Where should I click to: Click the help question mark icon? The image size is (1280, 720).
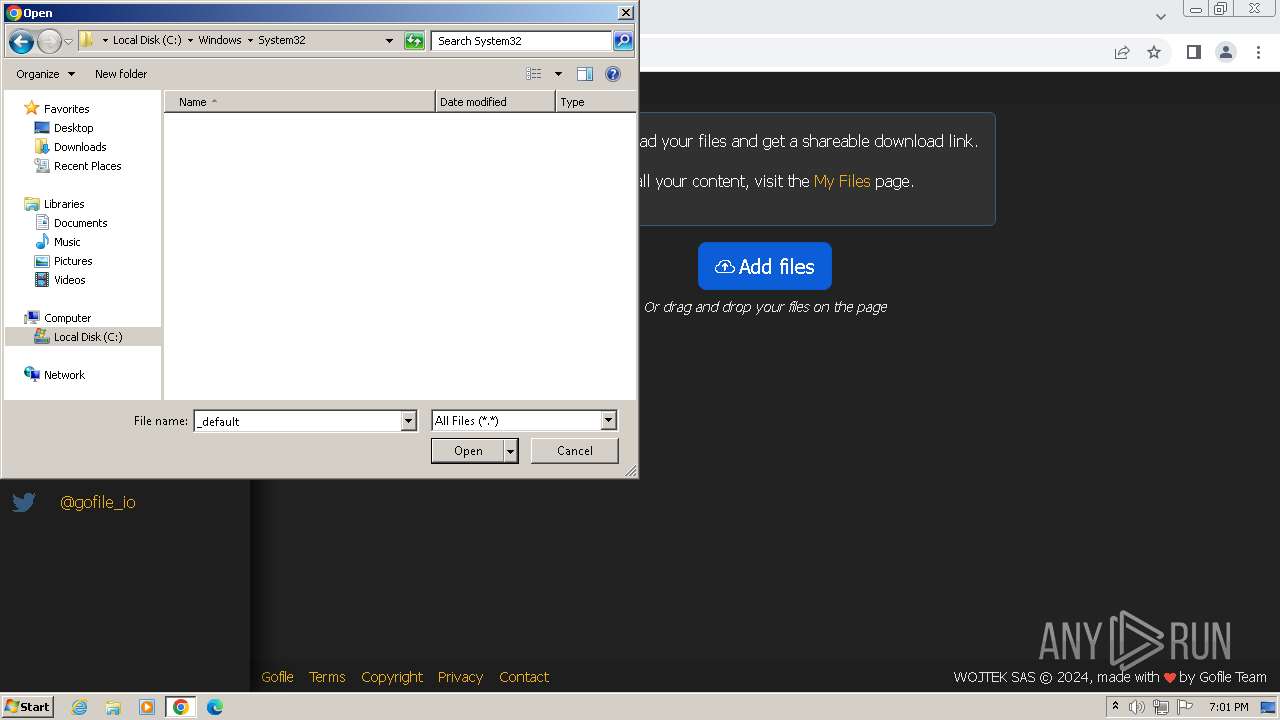(x=613, y=74)
